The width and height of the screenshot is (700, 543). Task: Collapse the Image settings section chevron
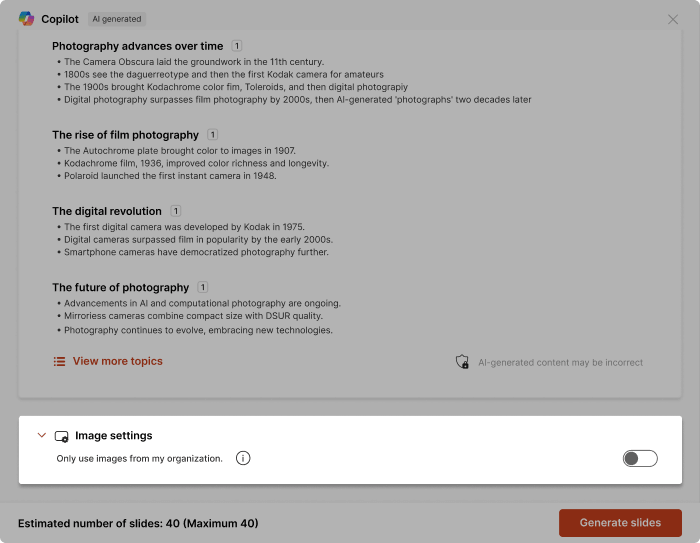(42, 435)
